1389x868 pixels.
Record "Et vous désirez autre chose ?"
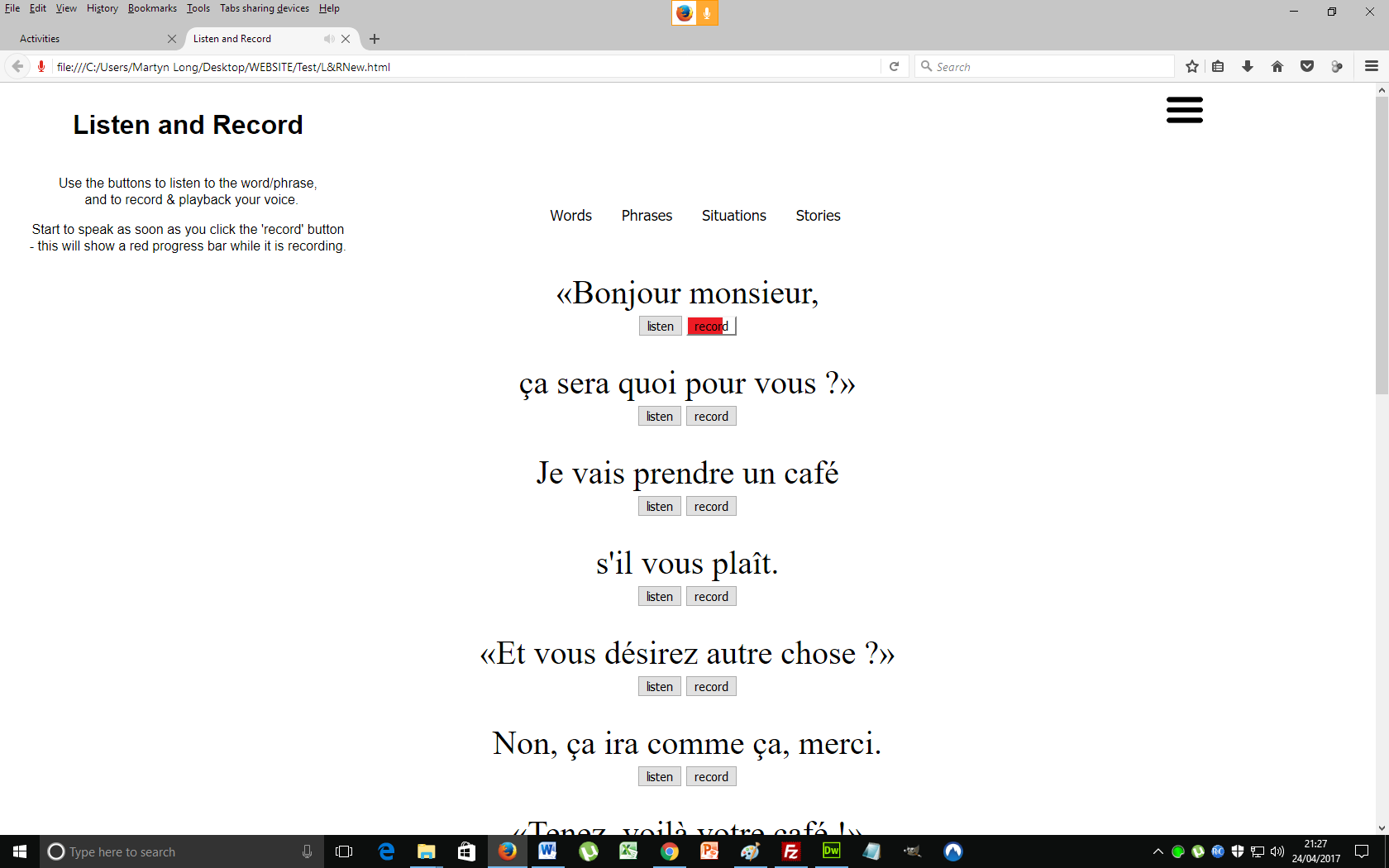(x=711, y=687)
